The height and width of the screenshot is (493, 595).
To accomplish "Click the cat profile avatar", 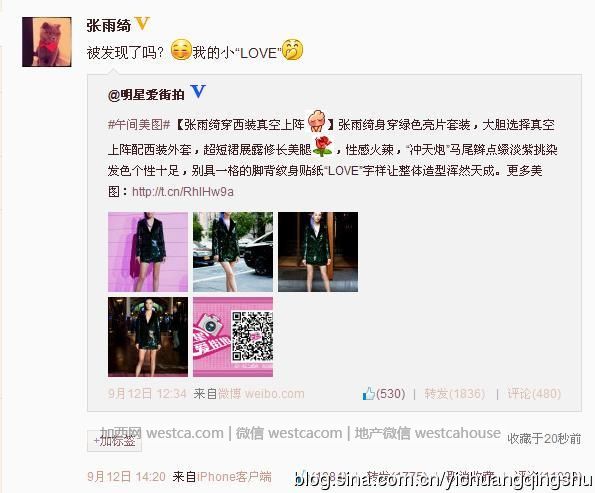I will point(47,42).
